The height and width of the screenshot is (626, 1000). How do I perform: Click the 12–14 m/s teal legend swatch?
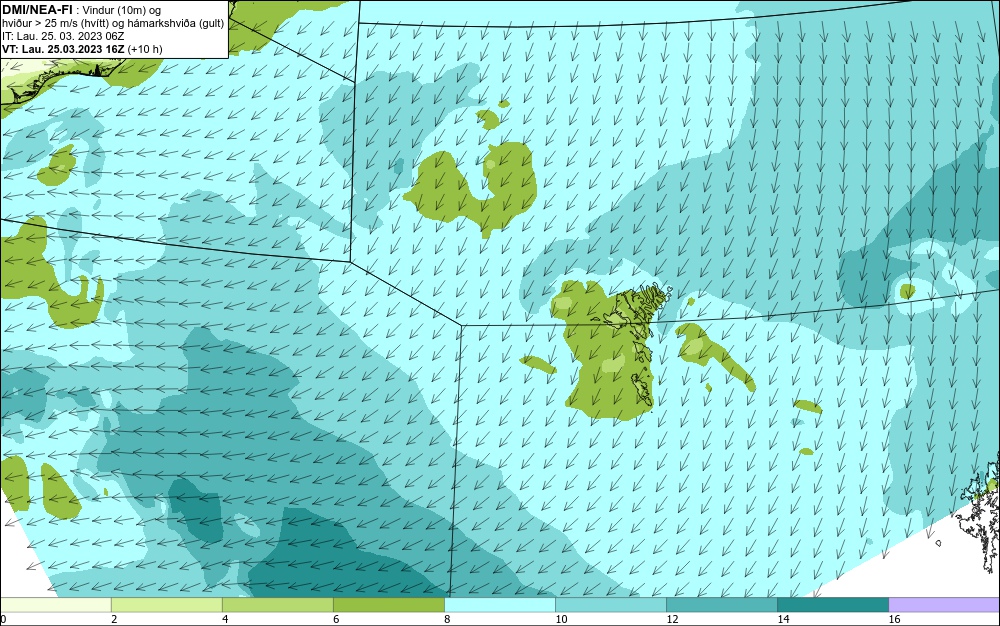721,605
